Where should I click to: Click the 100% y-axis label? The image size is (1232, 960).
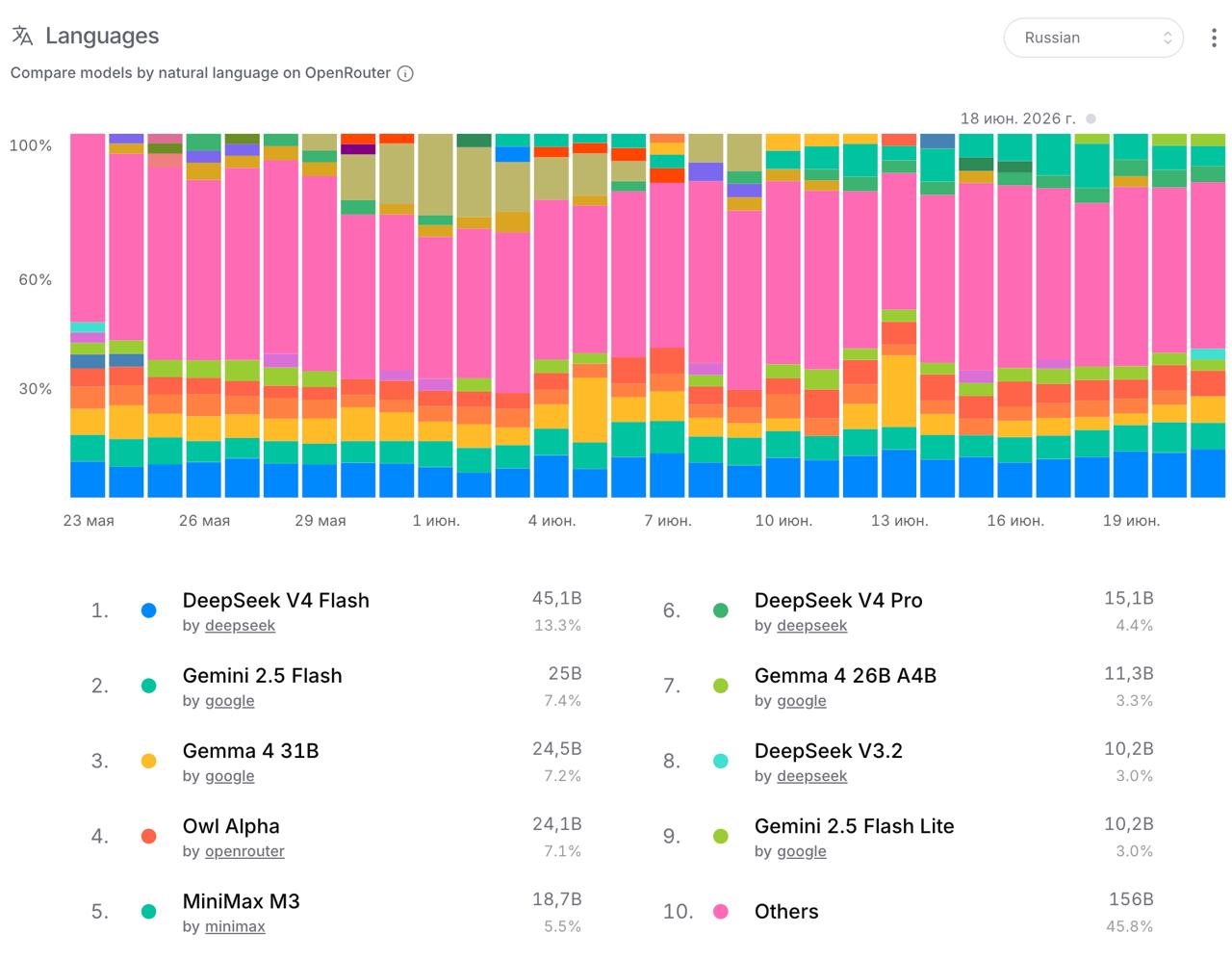point(31,145)
